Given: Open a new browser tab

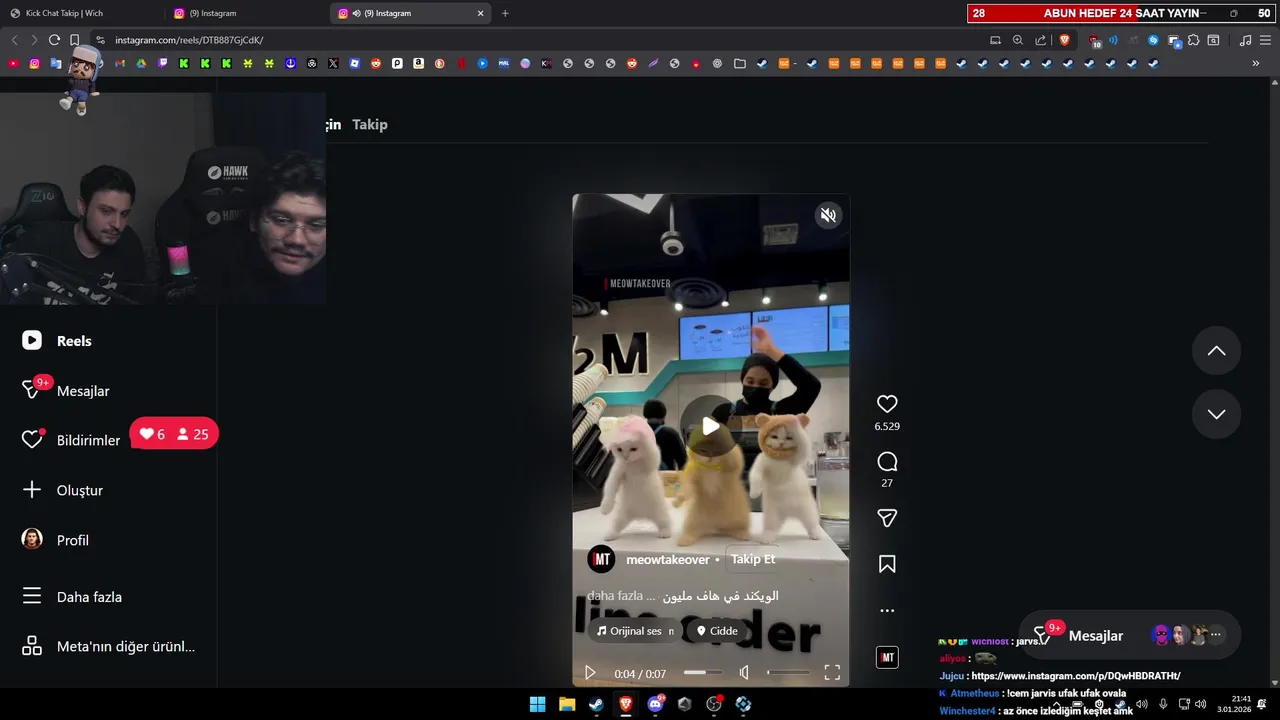Looking at the screenshot, I should 505,13.
